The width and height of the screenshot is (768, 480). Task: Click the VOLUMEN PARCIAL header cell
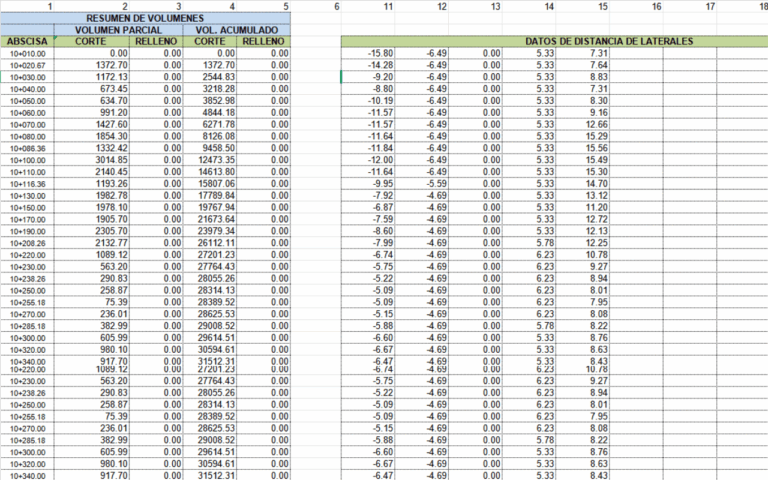click(x=119, y=30)
